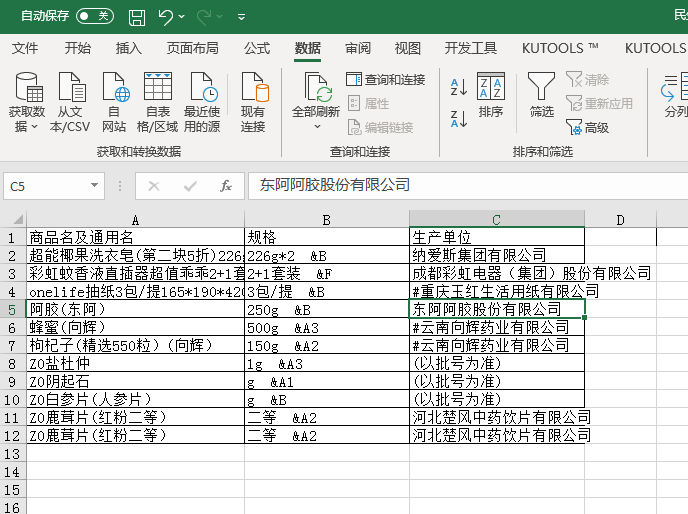This screenshot has width=688, height=514.
Task: Open the Redo history dropdown arrow
Action: 220,17
